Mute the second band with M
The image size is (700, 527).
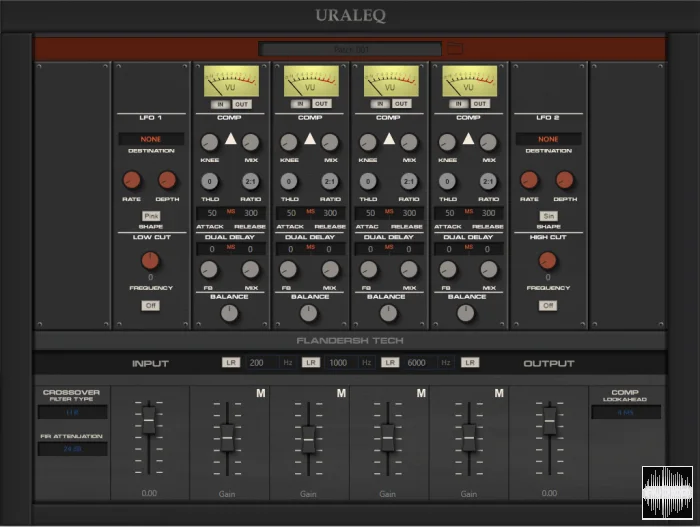[x=341, y=393]
